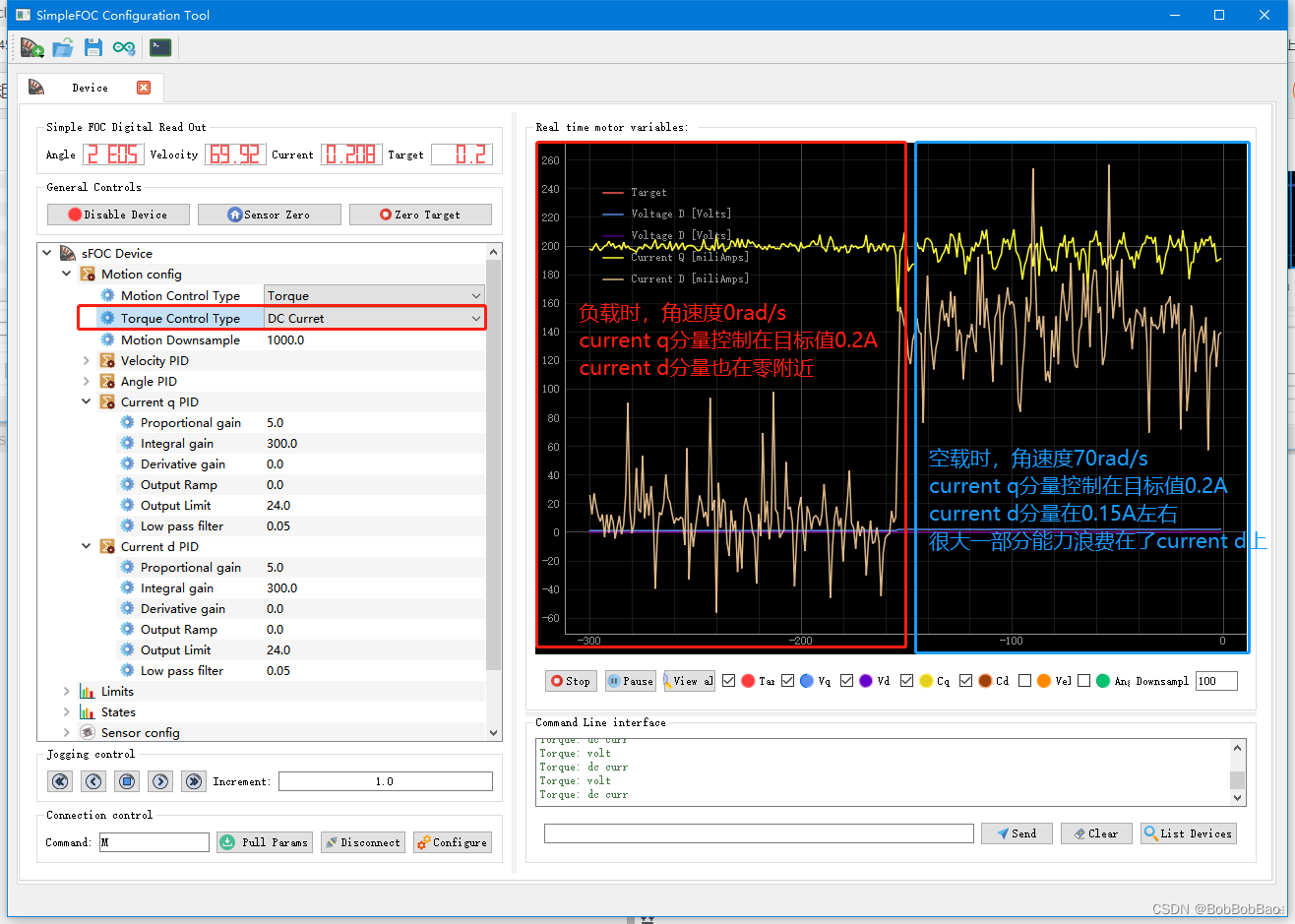
Task: Toggle the Target plot checkbox
Action: pos(729,680)
